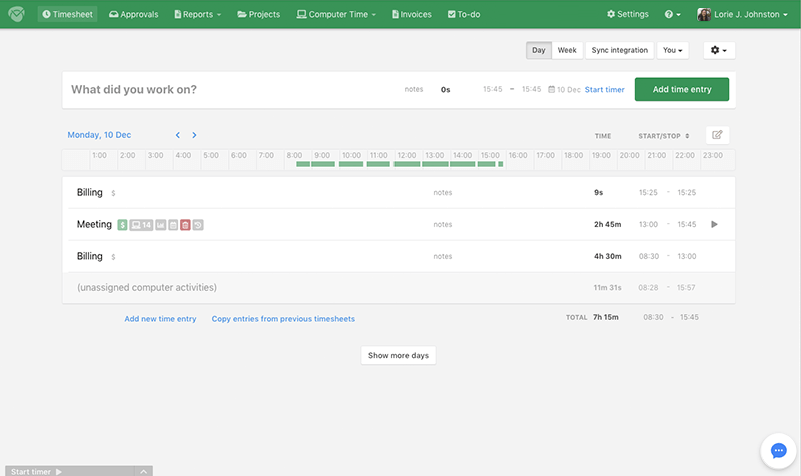The width and height of the screenshot is (801, 476).
Task: Click the Billing task with 4h 30m duration
Action: point(89,256)
